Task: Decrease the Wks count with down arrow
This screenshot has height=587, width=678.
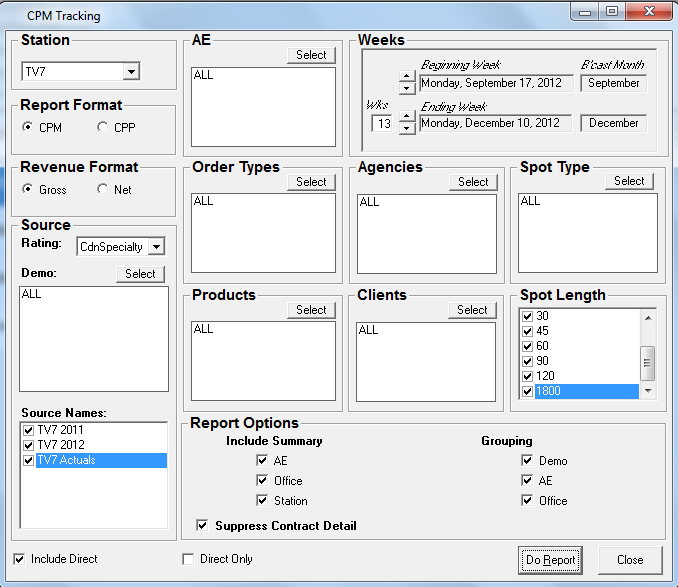Action: (x=406, y=129)
